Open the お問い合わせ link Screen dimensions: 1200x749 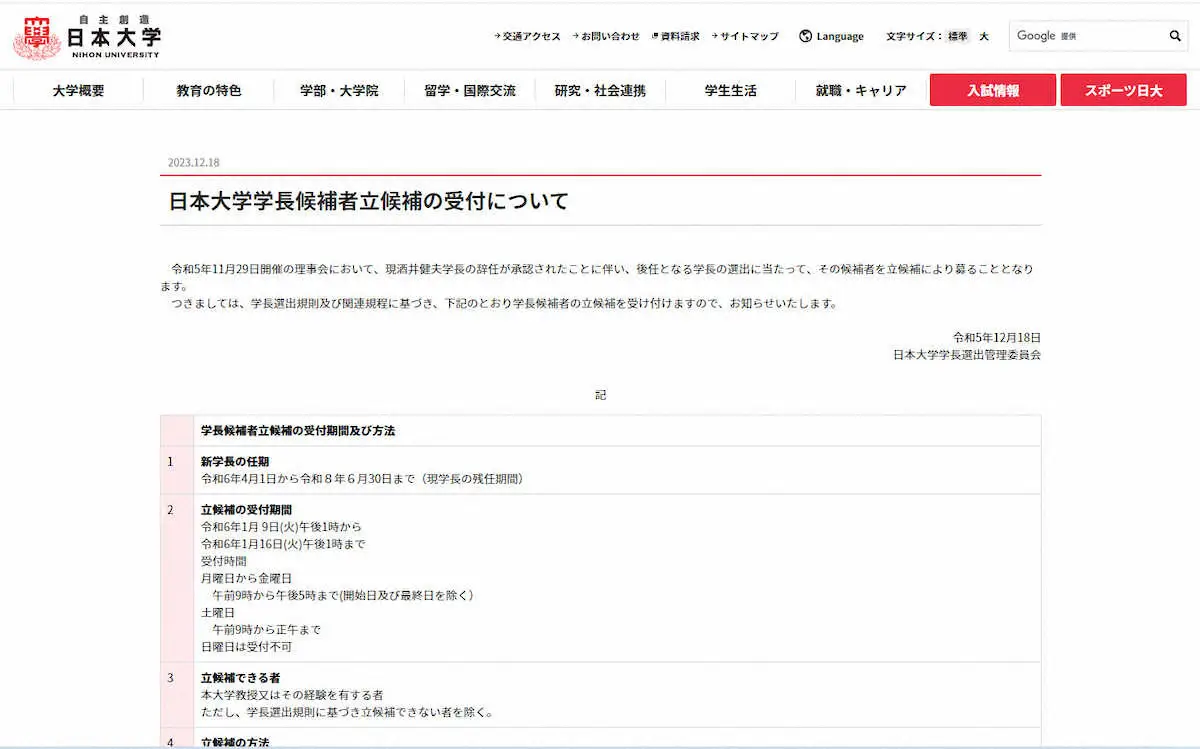pyautogui.click(x=610, y=36)
